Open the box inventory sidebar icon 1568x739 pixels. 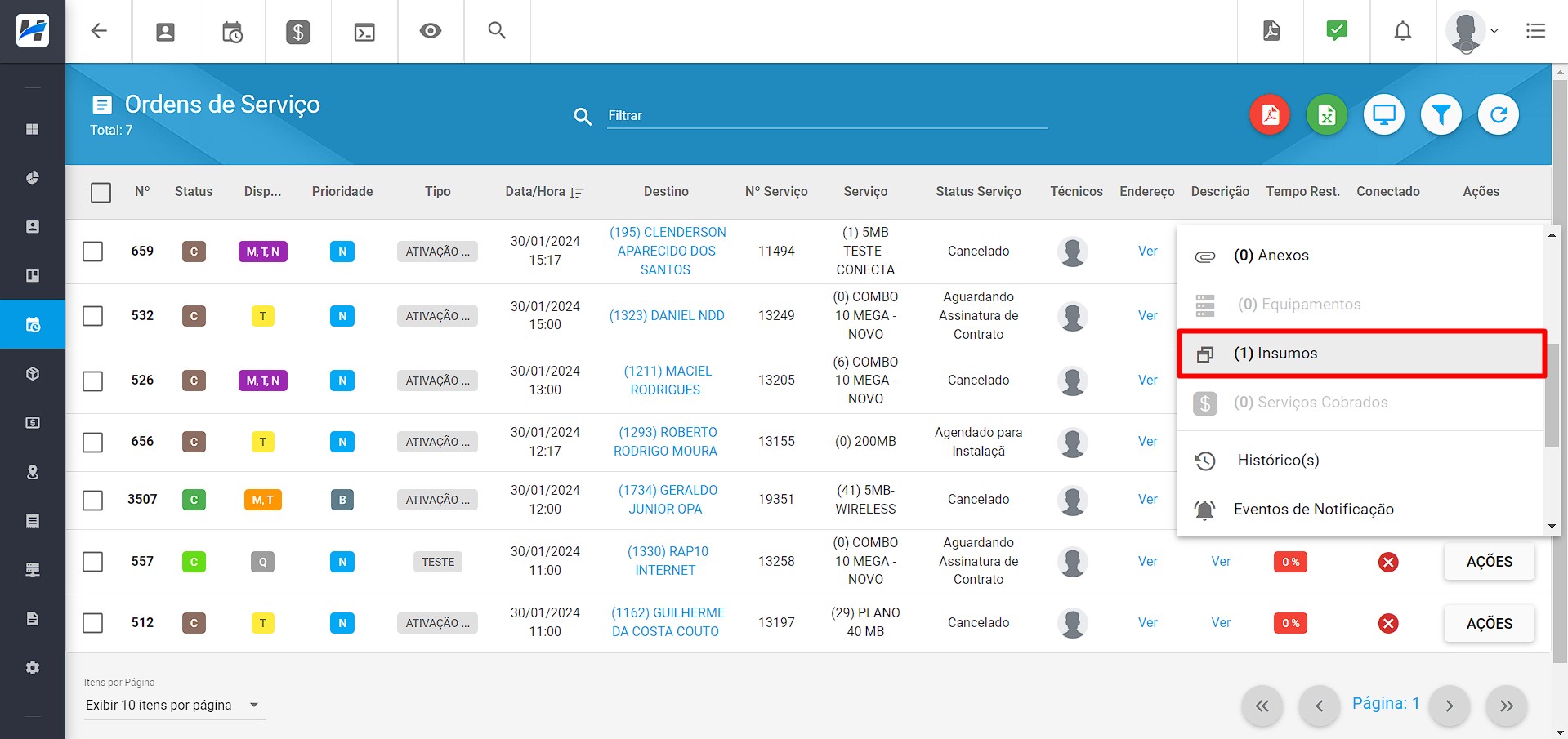point(33,374)
